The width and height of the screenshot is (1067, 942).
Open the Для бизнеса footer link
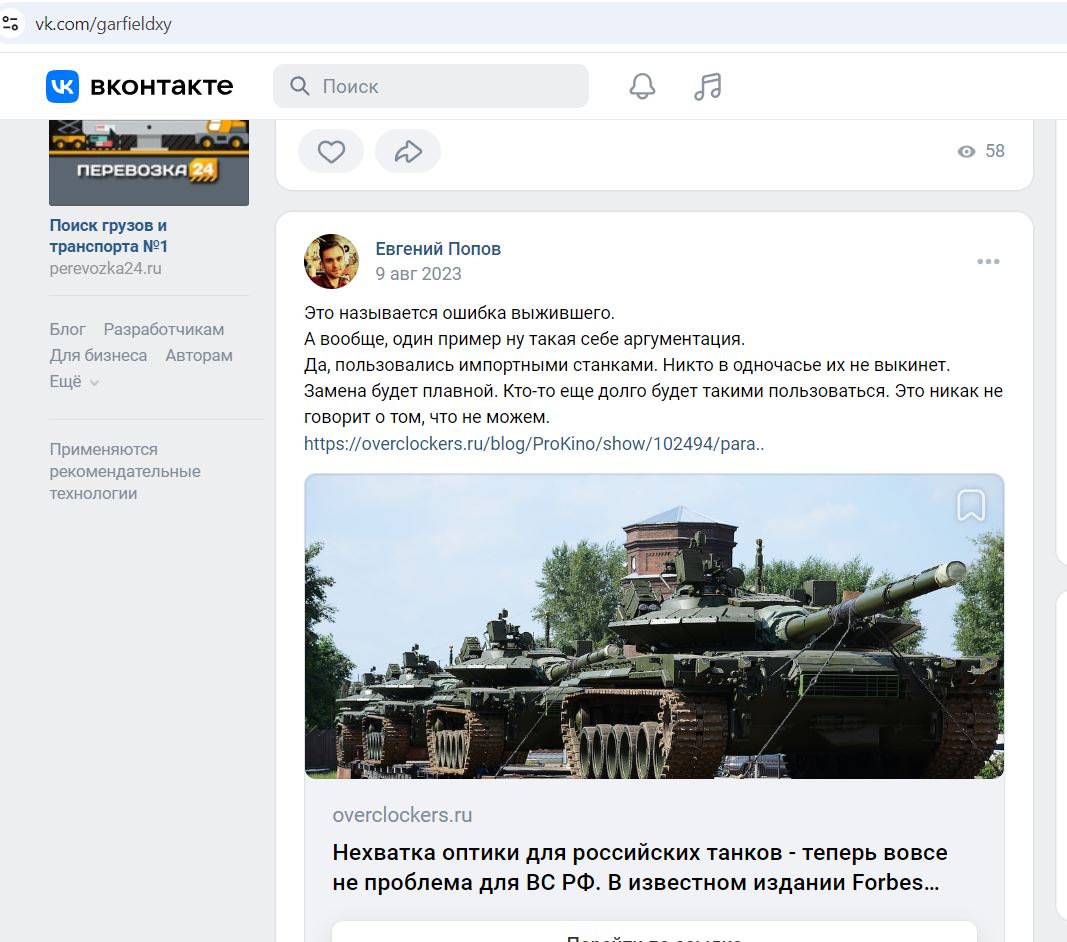coord(98,355)
